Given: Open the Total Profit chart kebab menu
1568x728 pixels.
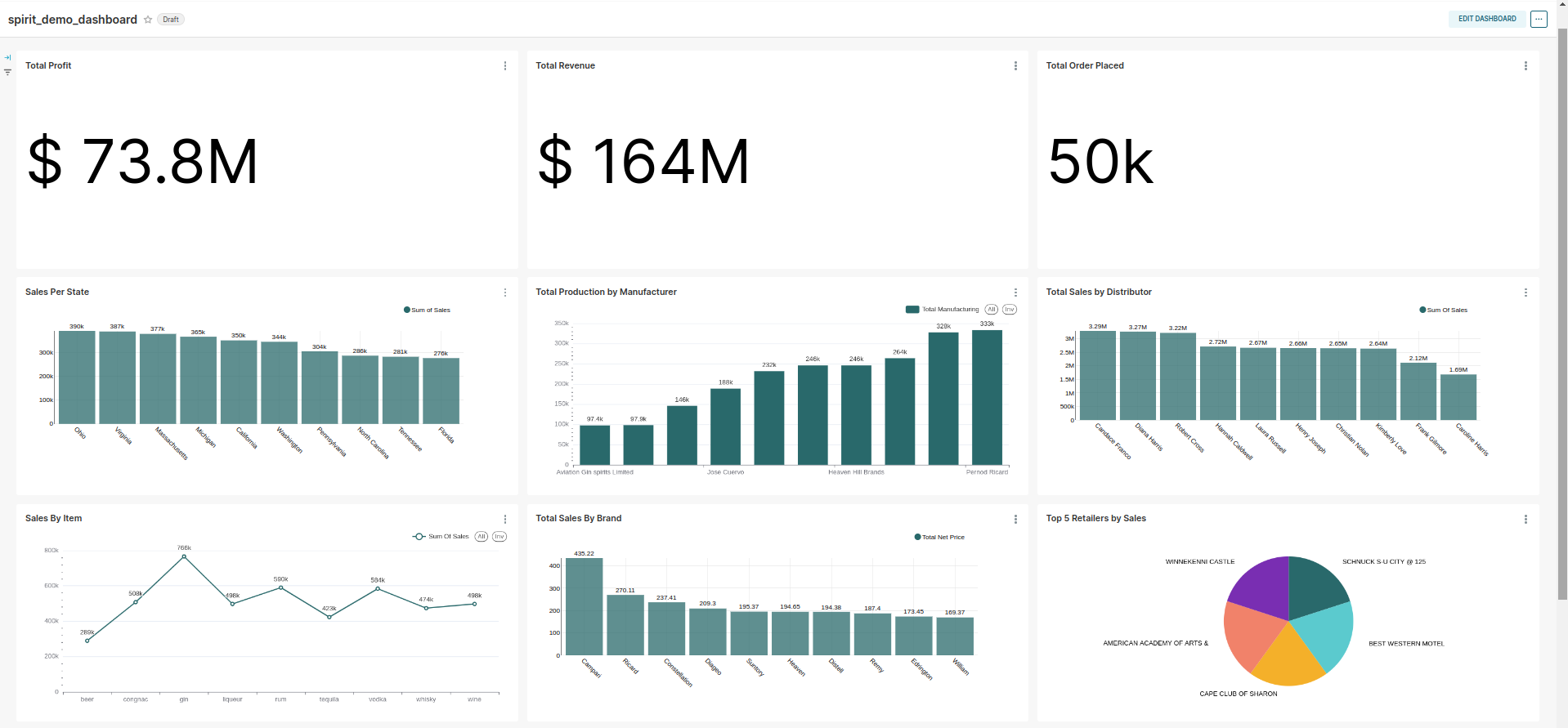Looking at the screenshot, I should point(505,66).
